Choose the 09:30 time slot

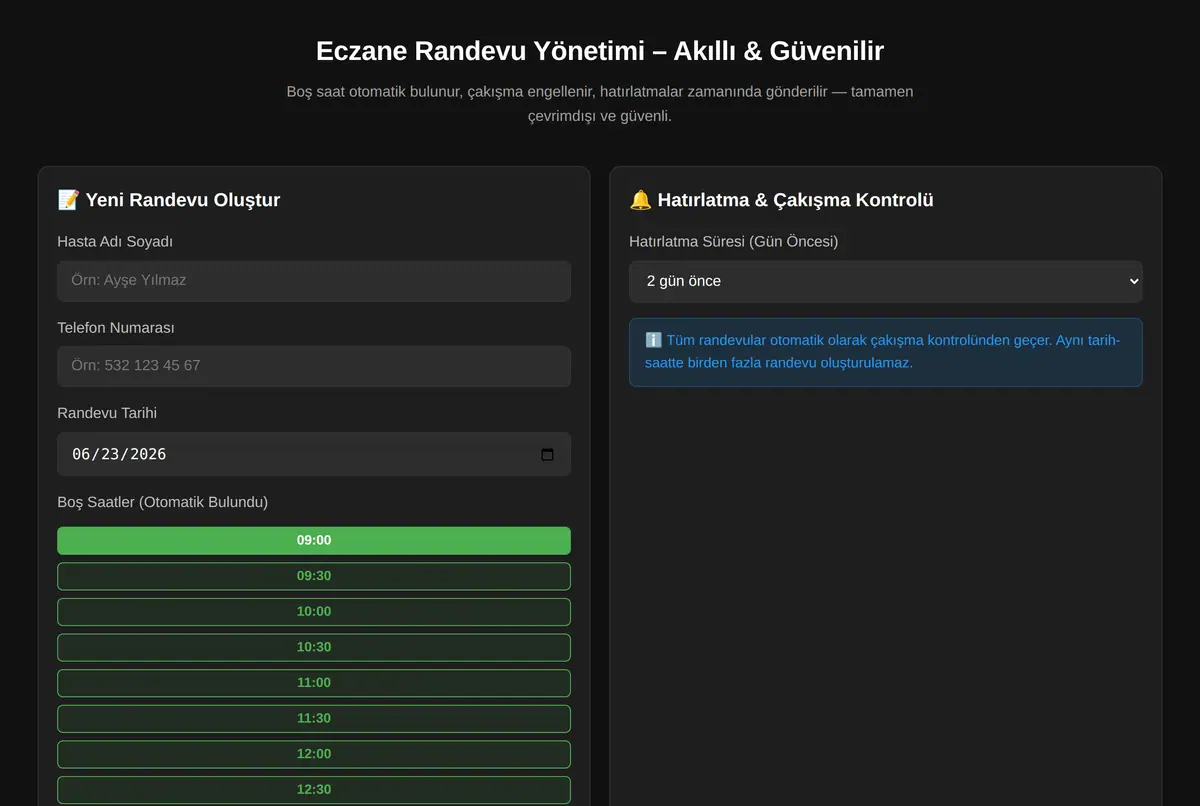pos(314,576)
